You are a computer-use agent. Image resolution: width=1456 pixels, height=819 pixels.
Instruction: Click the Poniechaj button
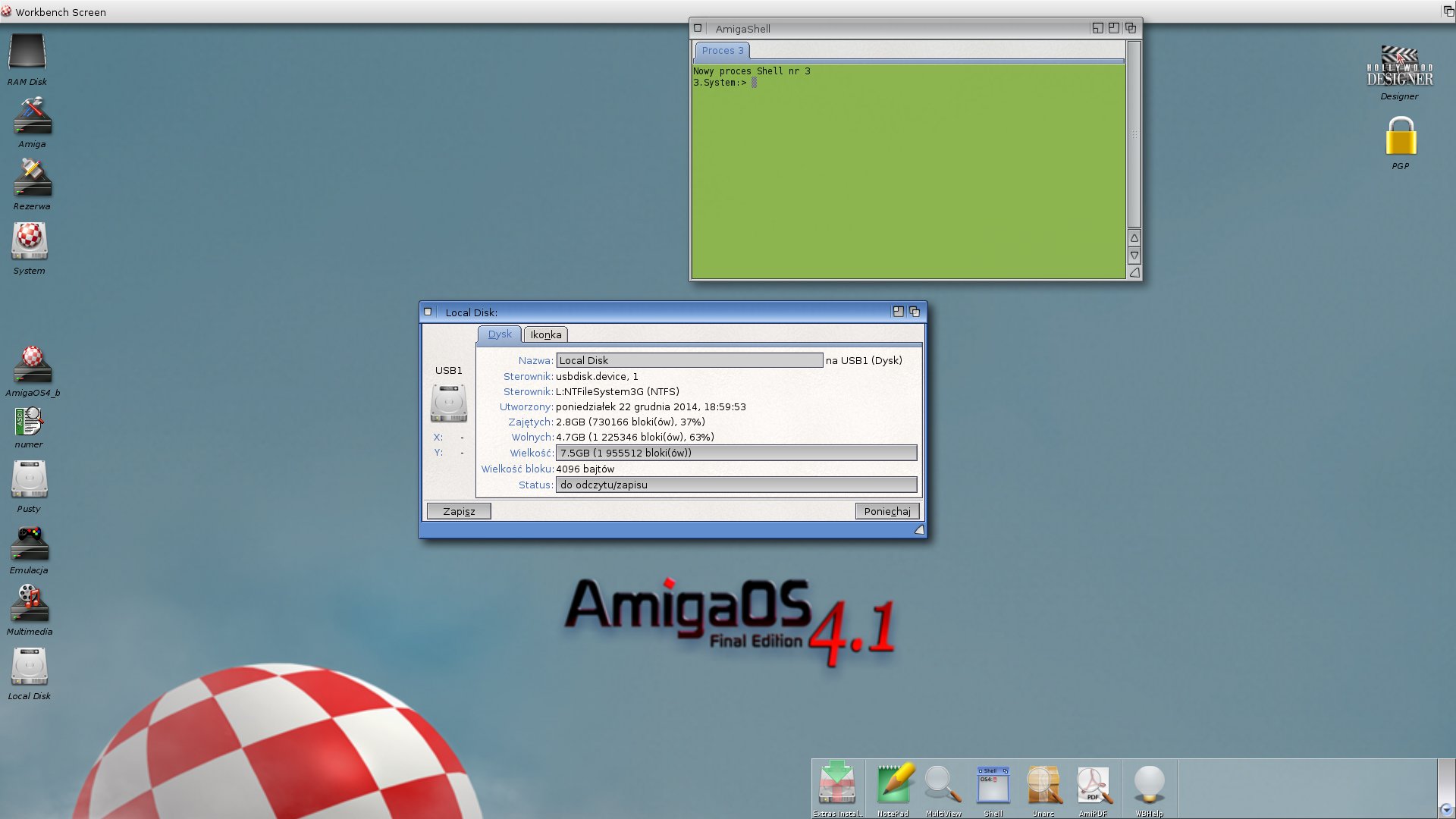tap(887, 511)
